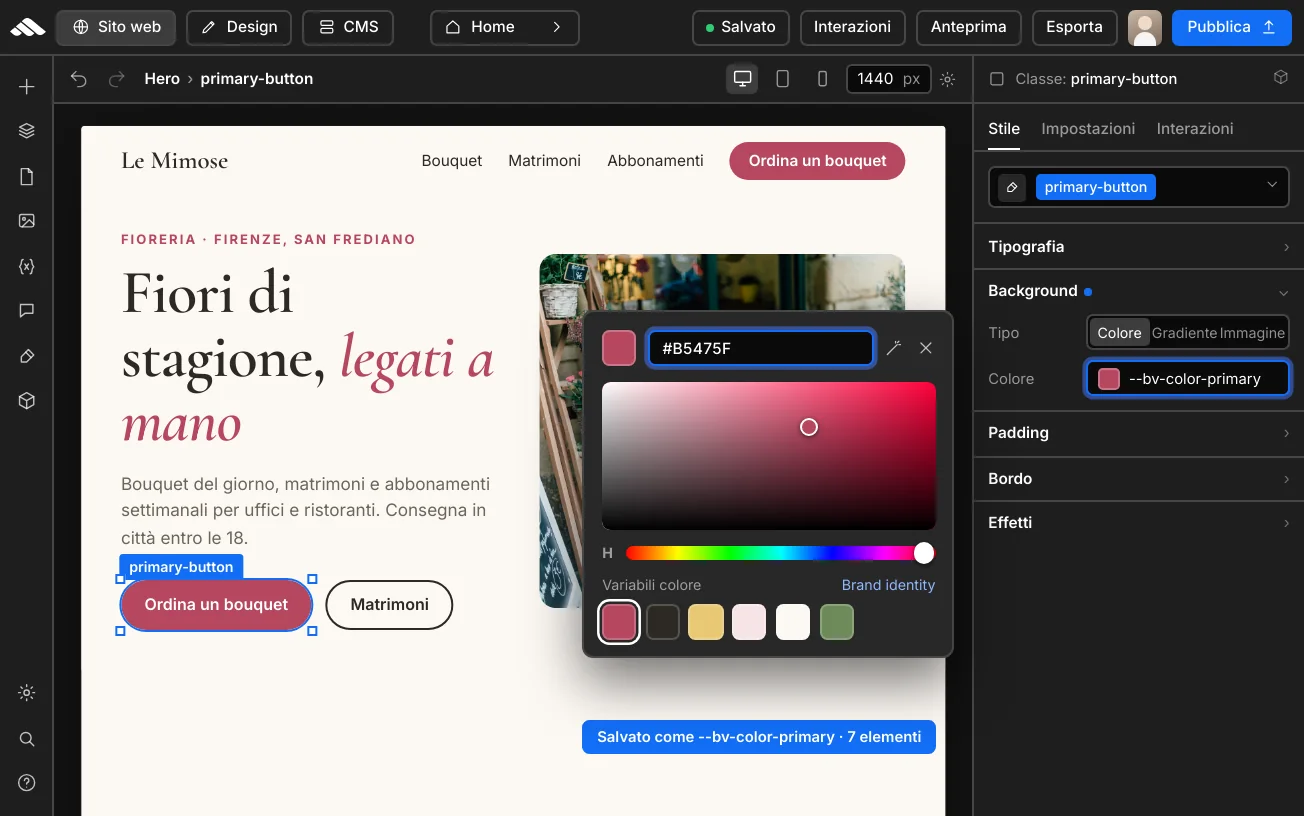The height and width of the screenshot is (816, 1304).
Task: Open the primary-button class selector dropdown
Action: pos(1139,187)
